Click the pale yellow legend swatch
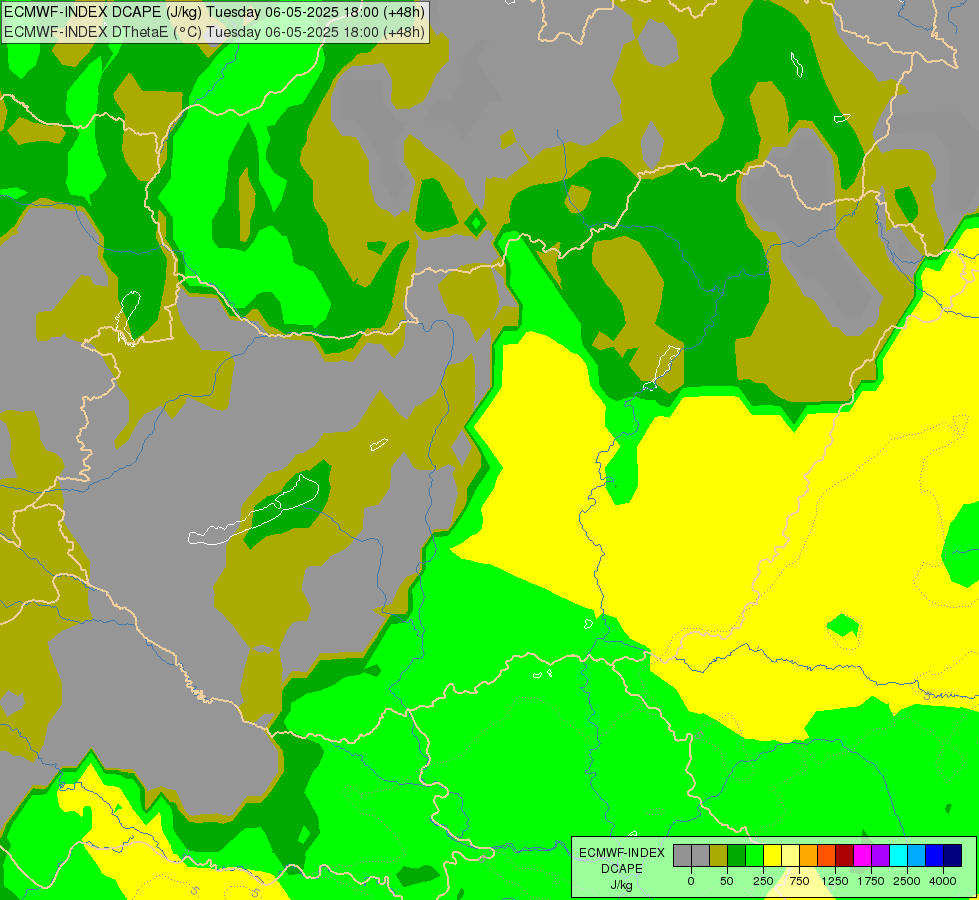Viewport: 979px width, 900px height. click(790, 856)
